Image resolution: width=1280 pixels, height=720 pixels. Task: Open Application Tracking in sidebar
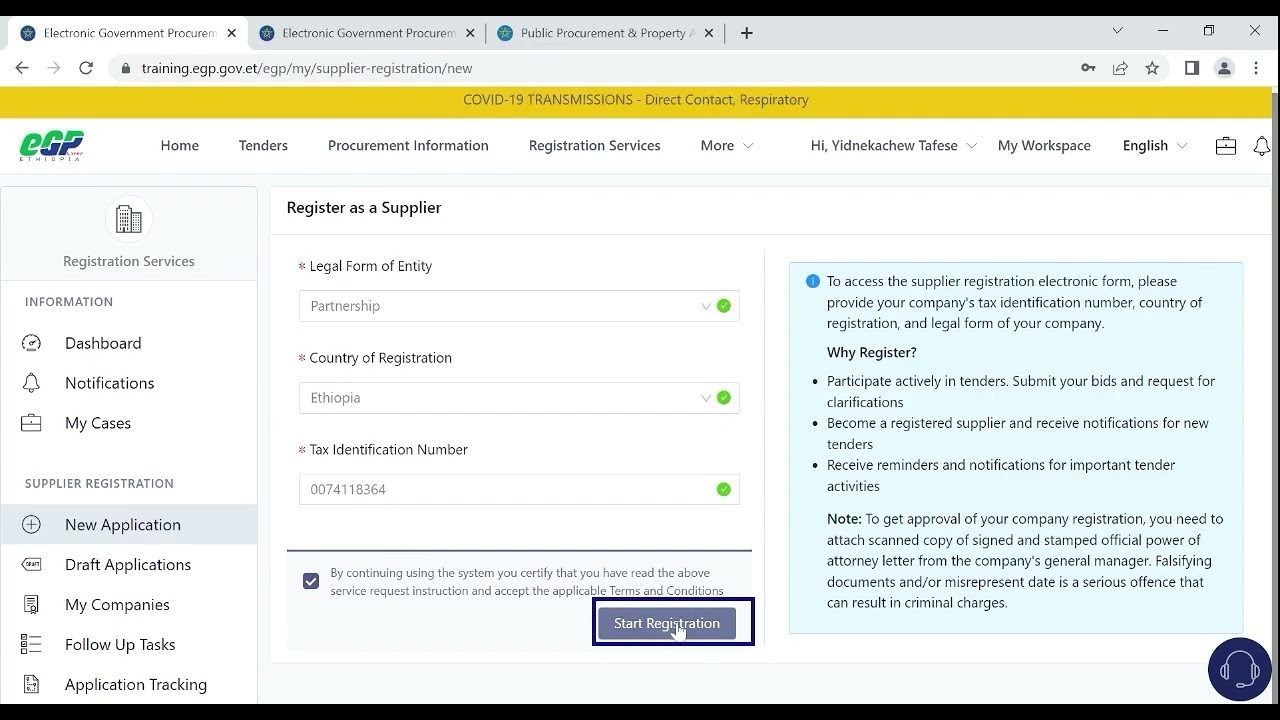tap(136, 685)
